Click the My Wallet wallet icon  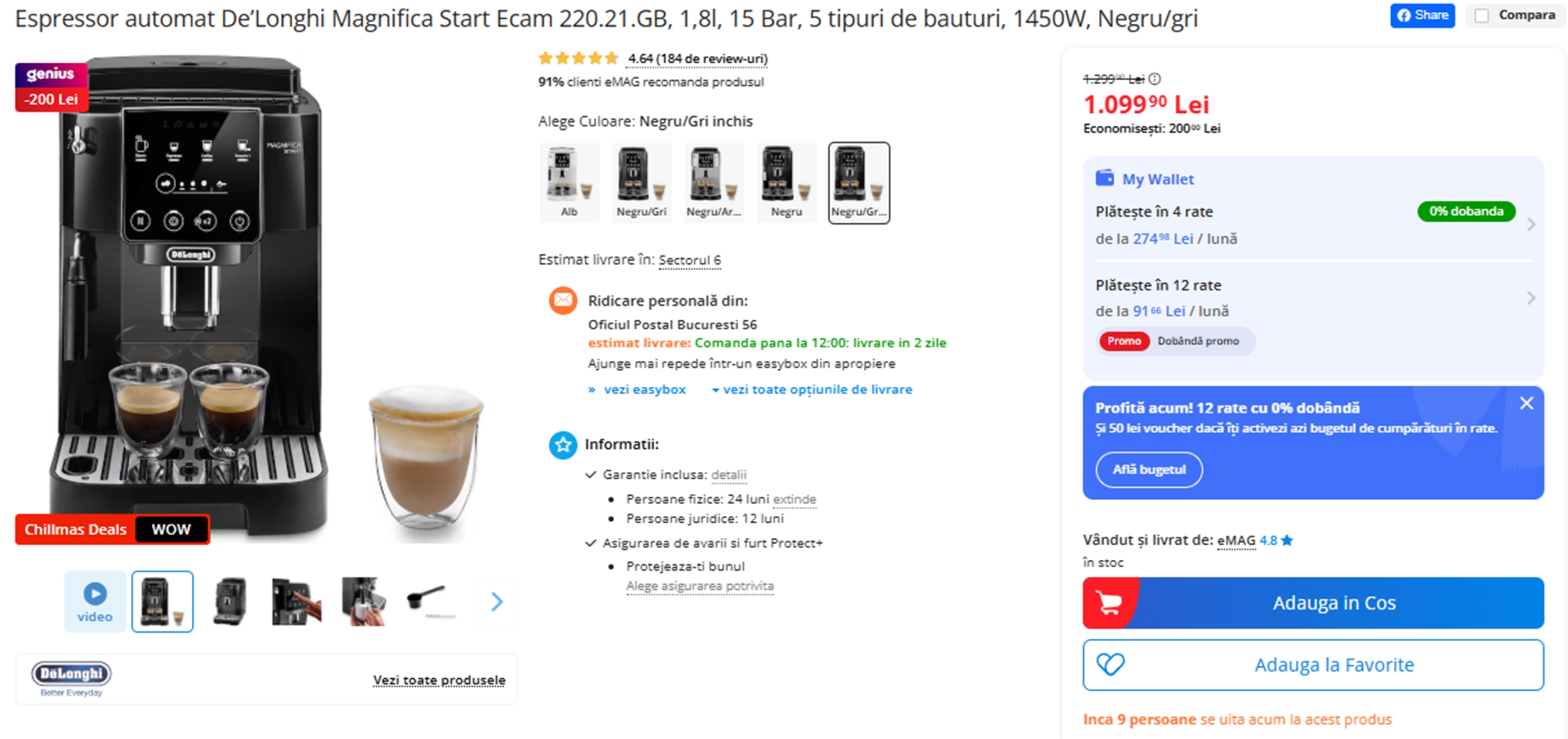click(x=1105, y=179)
